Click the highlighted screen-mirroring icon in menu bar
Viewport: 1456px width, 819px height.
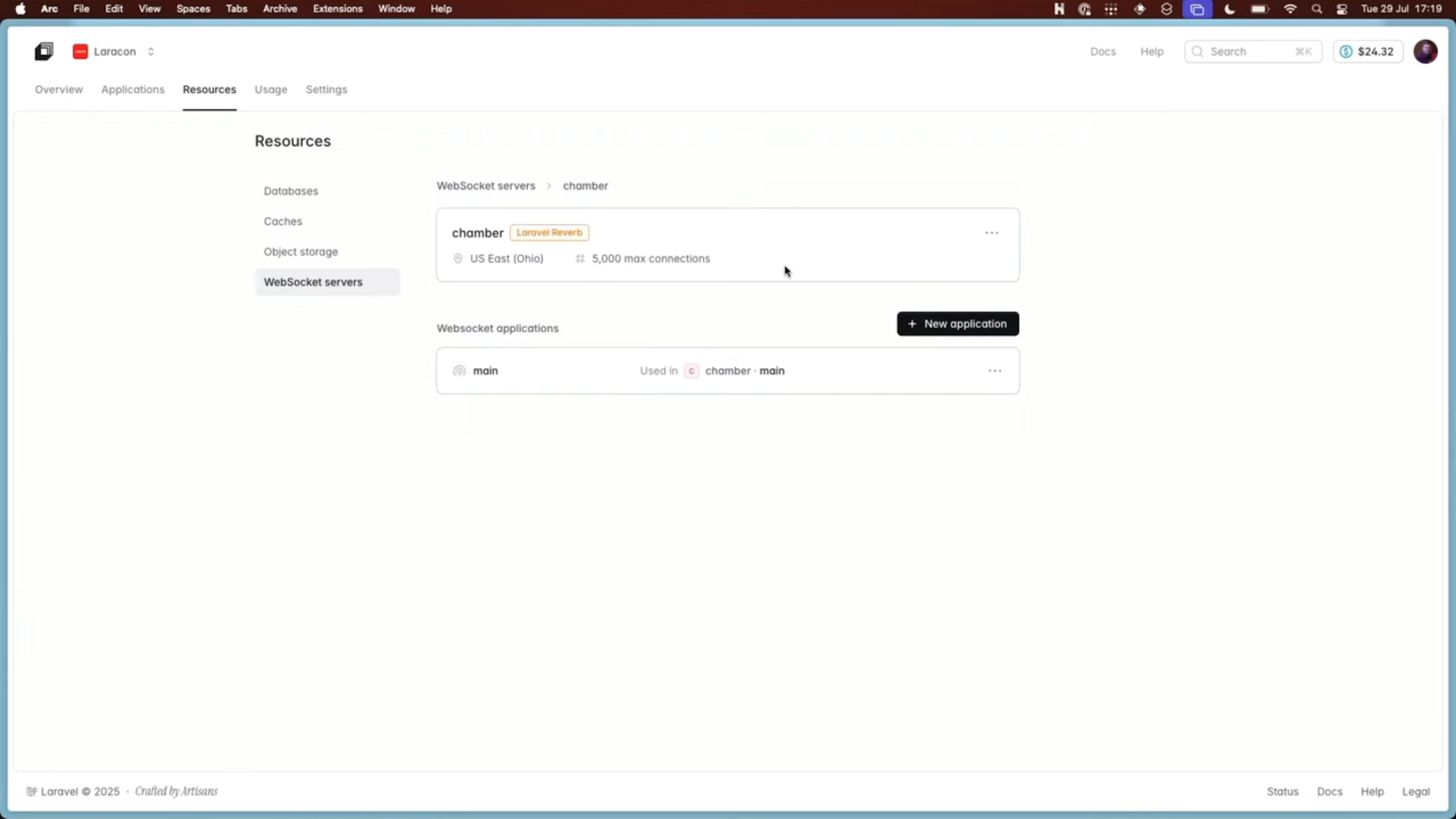1197,9
